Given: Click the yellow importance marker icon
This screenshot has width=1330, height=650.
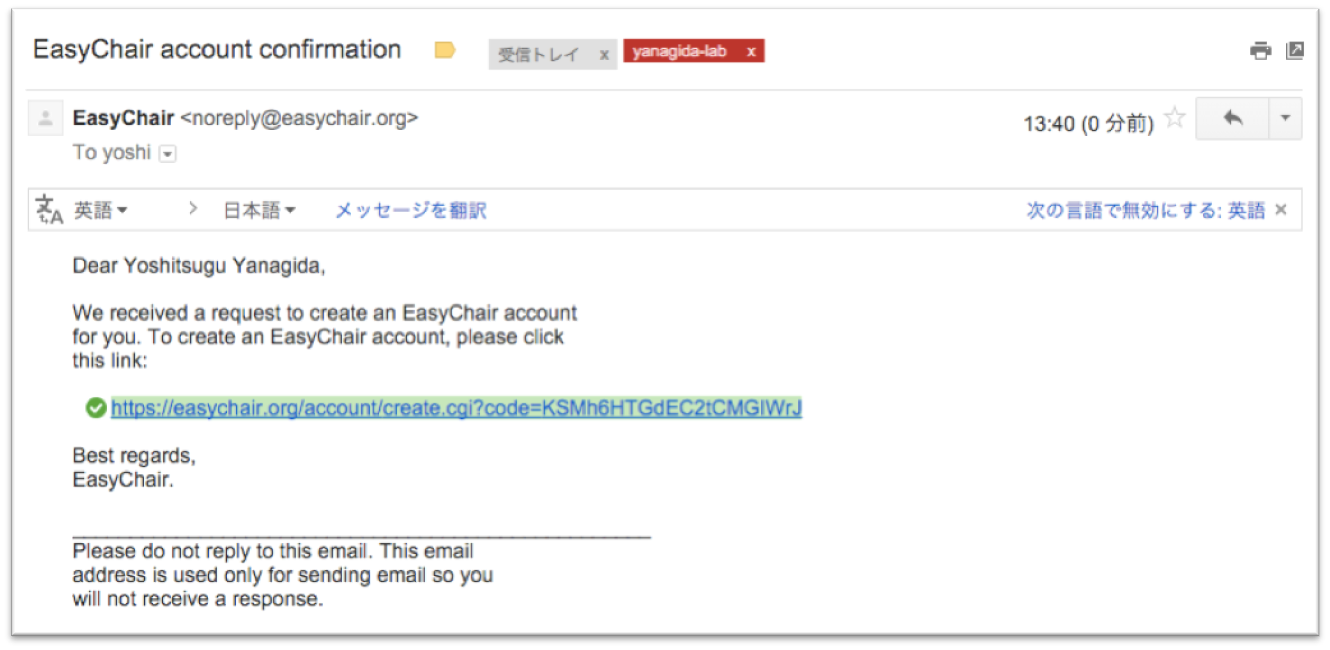Looking at the screenshot, I should click(445, 50).
